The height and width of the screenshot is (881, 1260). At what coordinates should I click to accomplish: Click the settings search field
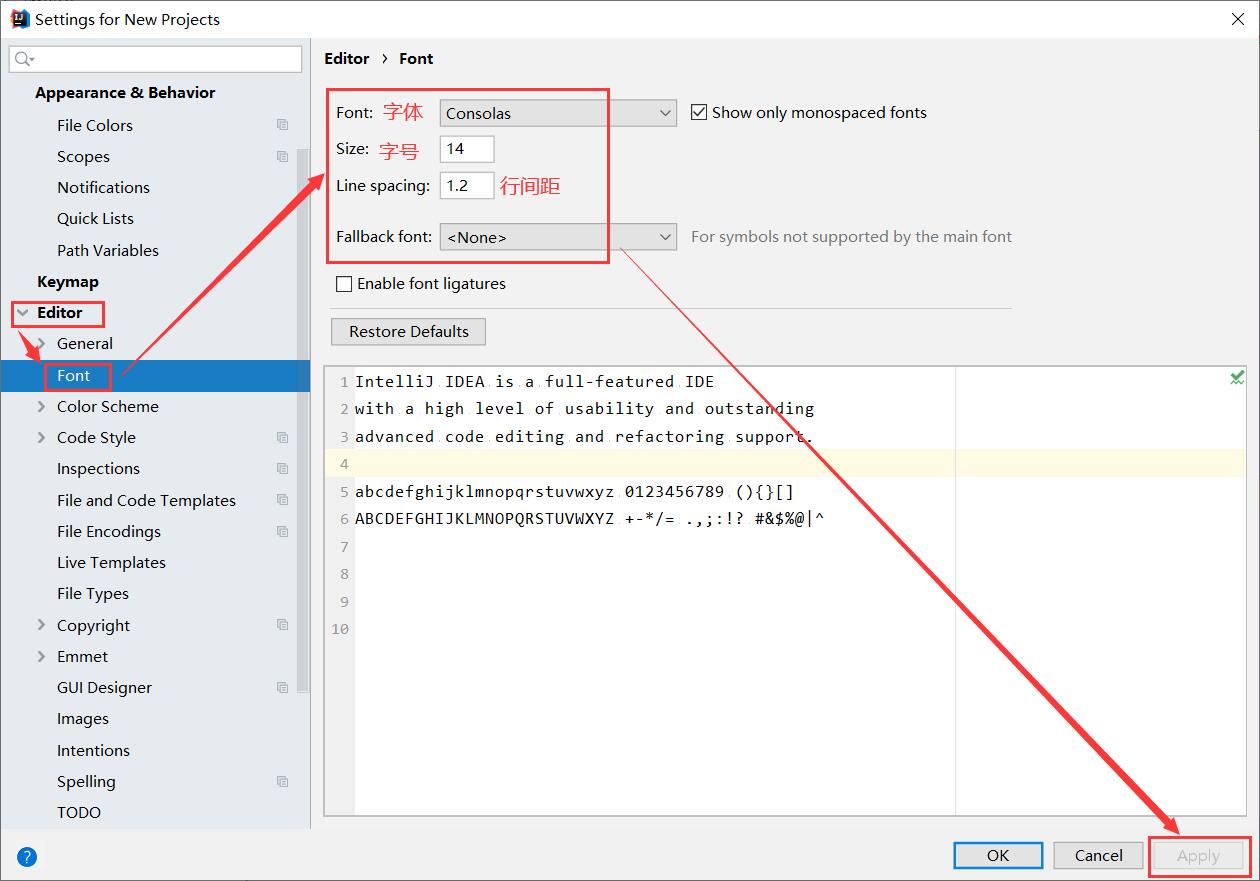[x=155, y=59]
